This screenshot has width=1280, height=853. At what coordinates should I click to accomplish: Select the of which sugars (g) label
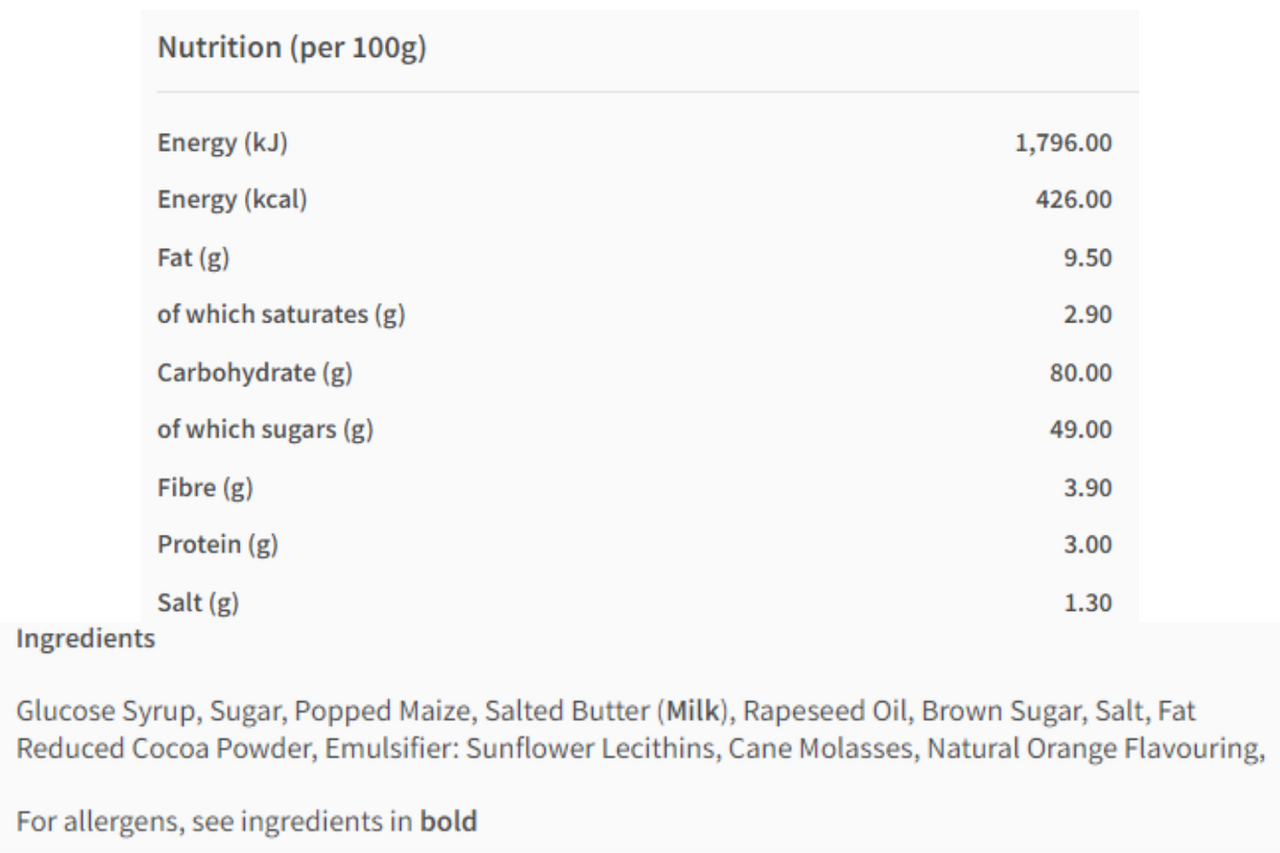265,430
